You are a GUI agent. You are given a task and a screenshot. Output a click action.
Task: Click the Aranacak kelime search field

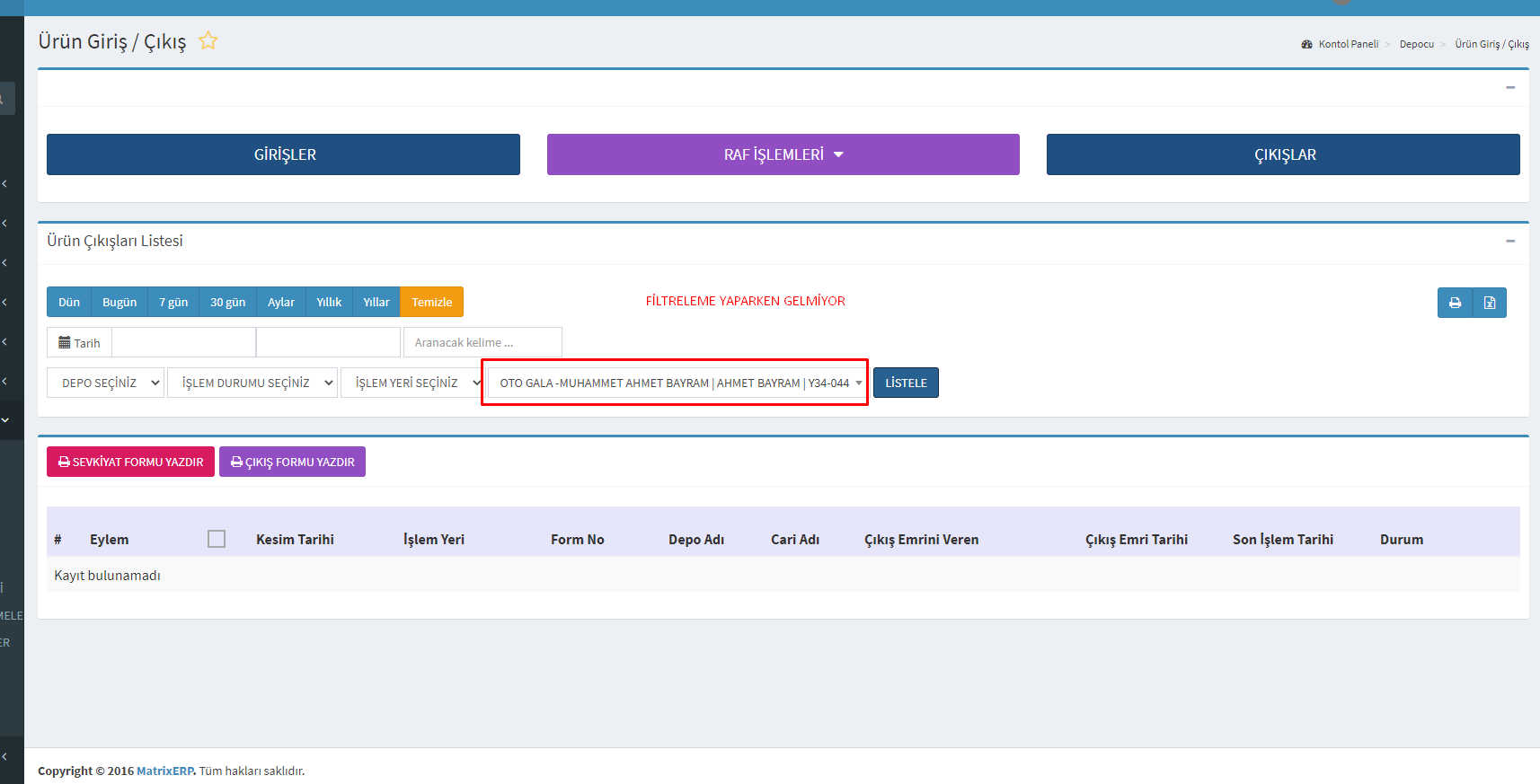[482, 342]
